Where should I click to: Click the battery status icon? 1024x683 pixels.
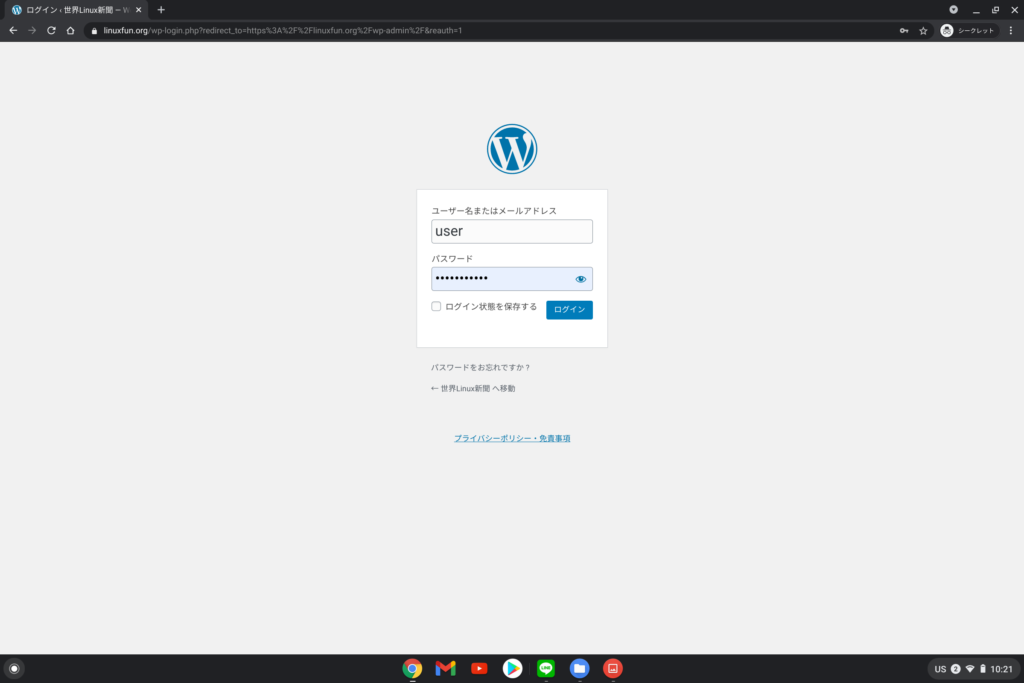coord(983,669)
